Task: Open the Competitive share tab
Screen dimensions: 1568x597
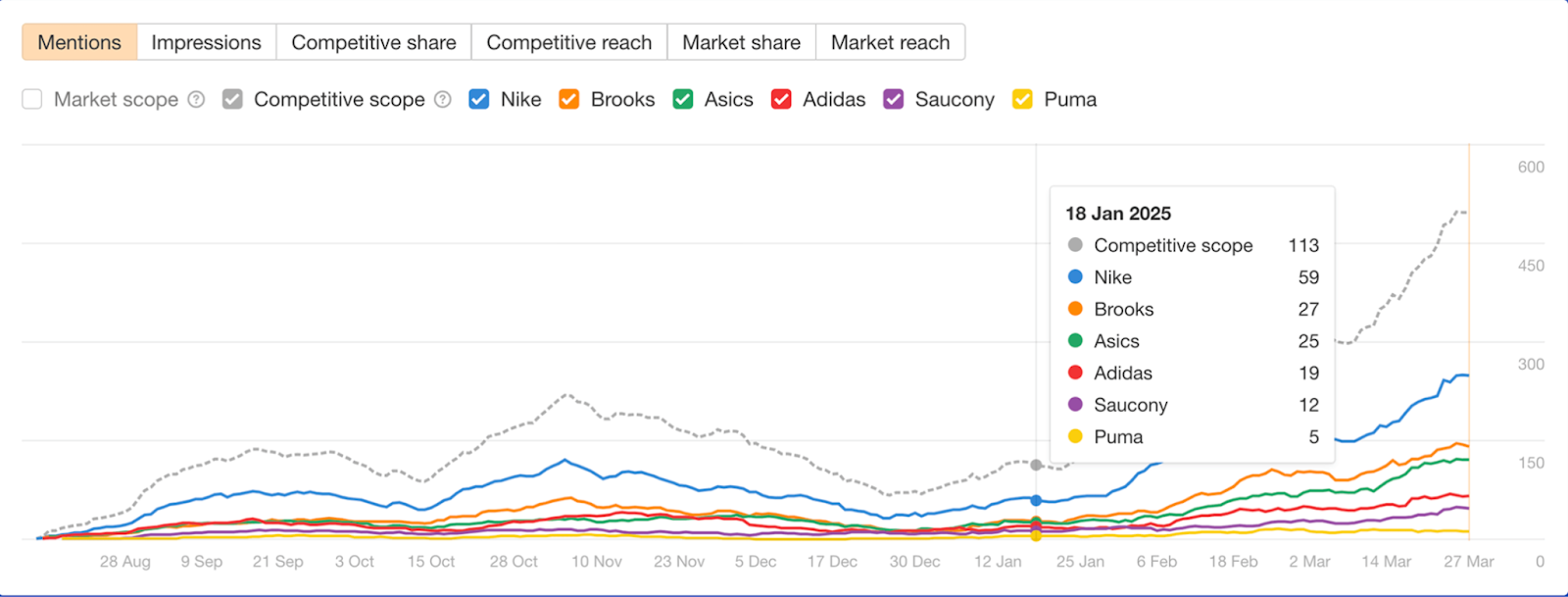Action: (x=373, y=42)
